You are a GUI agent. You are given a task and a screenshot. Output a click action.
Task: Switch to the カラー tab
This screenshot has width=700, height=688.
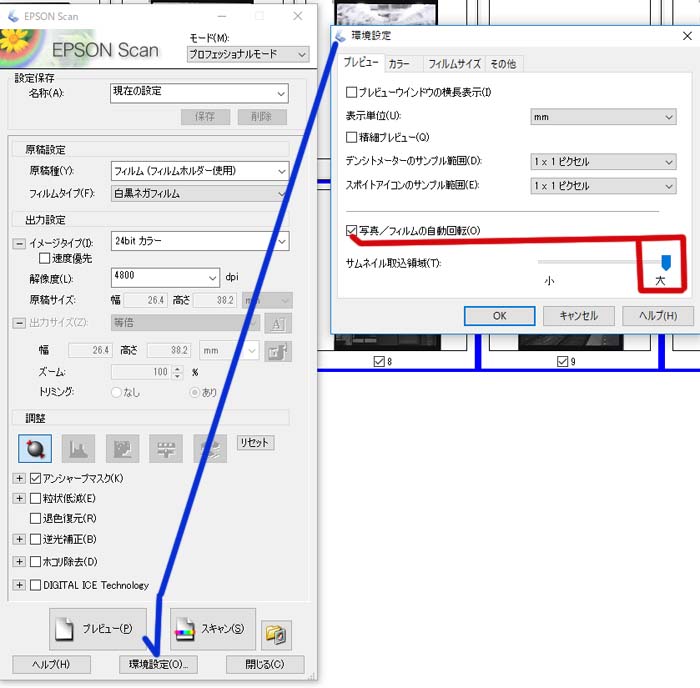coord(399,64)
